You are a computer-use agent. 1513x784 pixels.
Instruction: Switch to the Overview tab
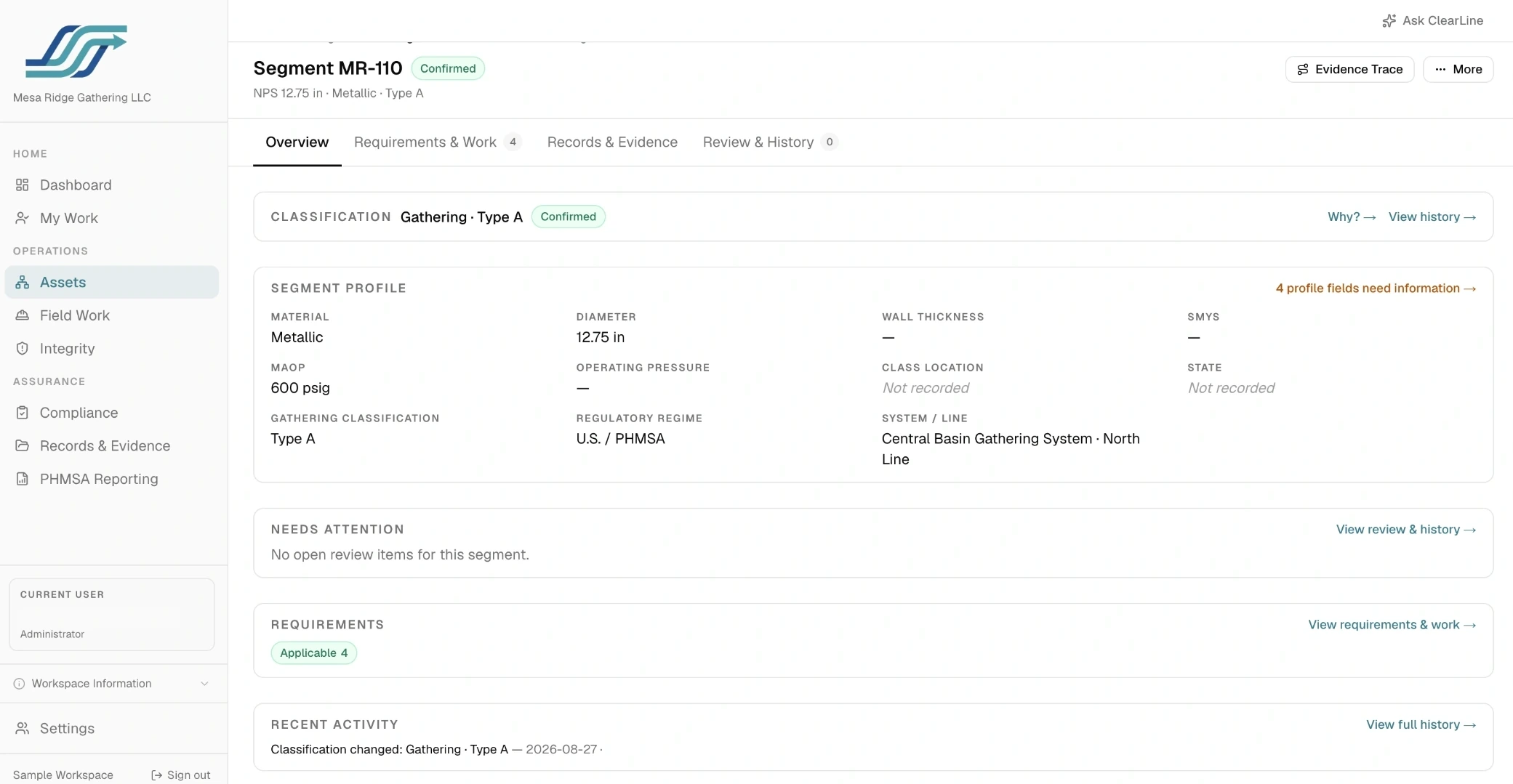297,142
